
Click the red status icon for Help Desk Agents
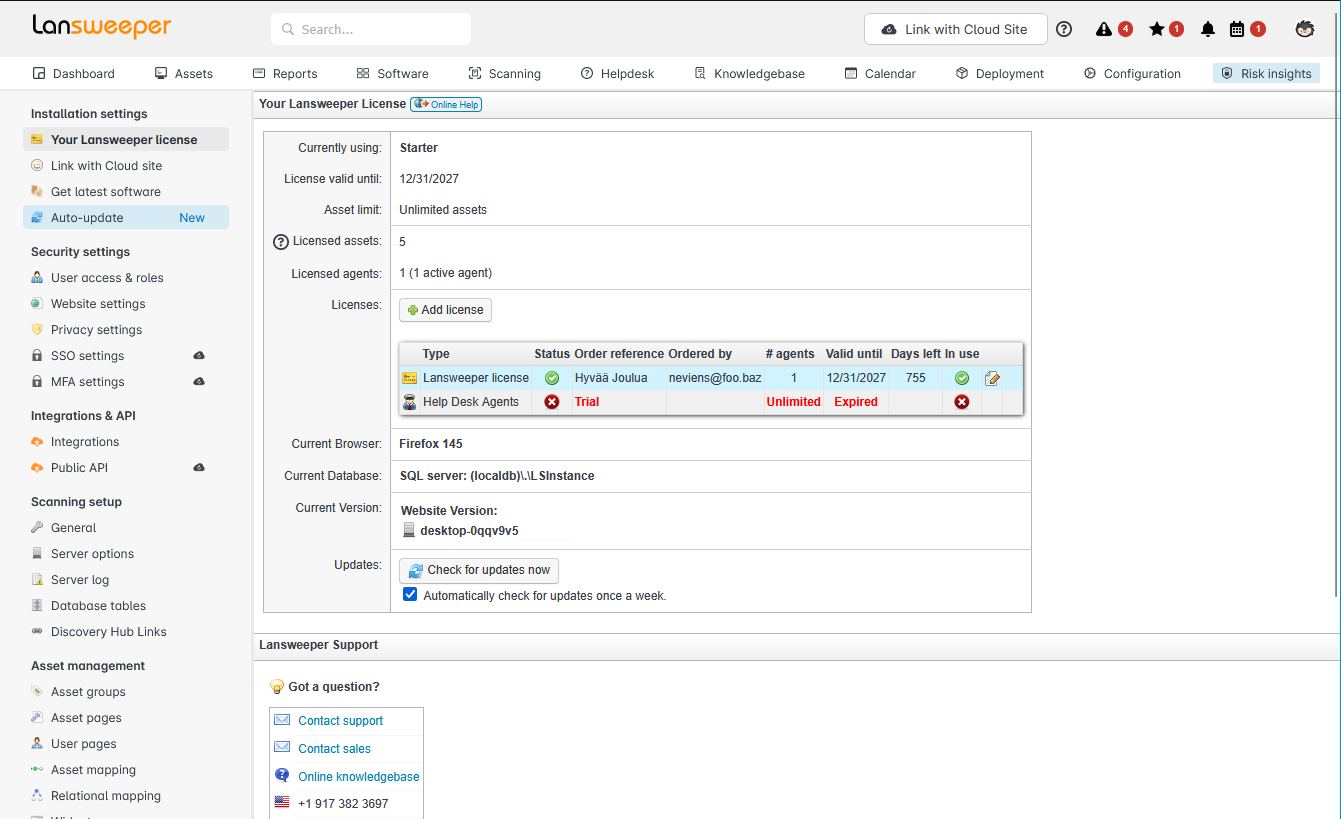(x=552, y=402)
